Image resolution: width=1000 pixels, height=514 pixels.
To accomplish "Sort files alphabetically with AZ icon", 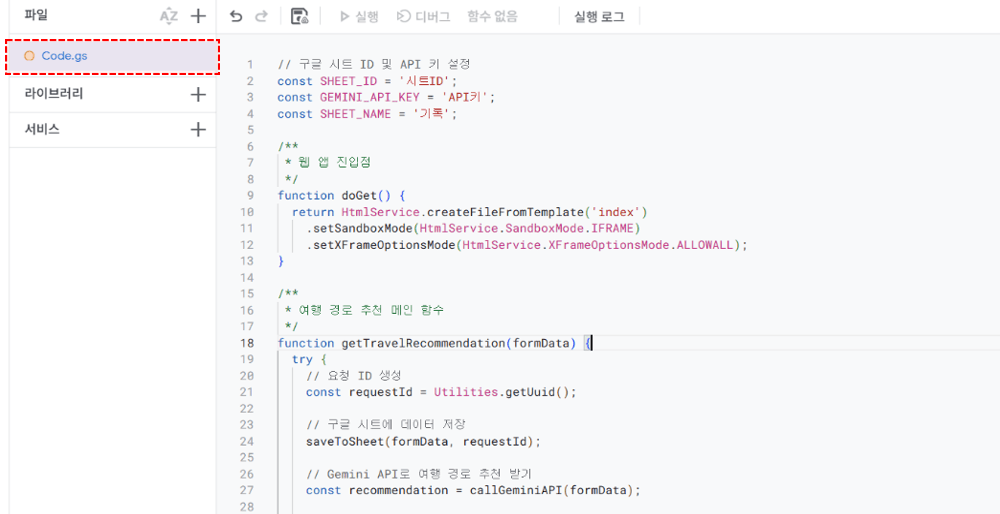I will coord(169,16).
